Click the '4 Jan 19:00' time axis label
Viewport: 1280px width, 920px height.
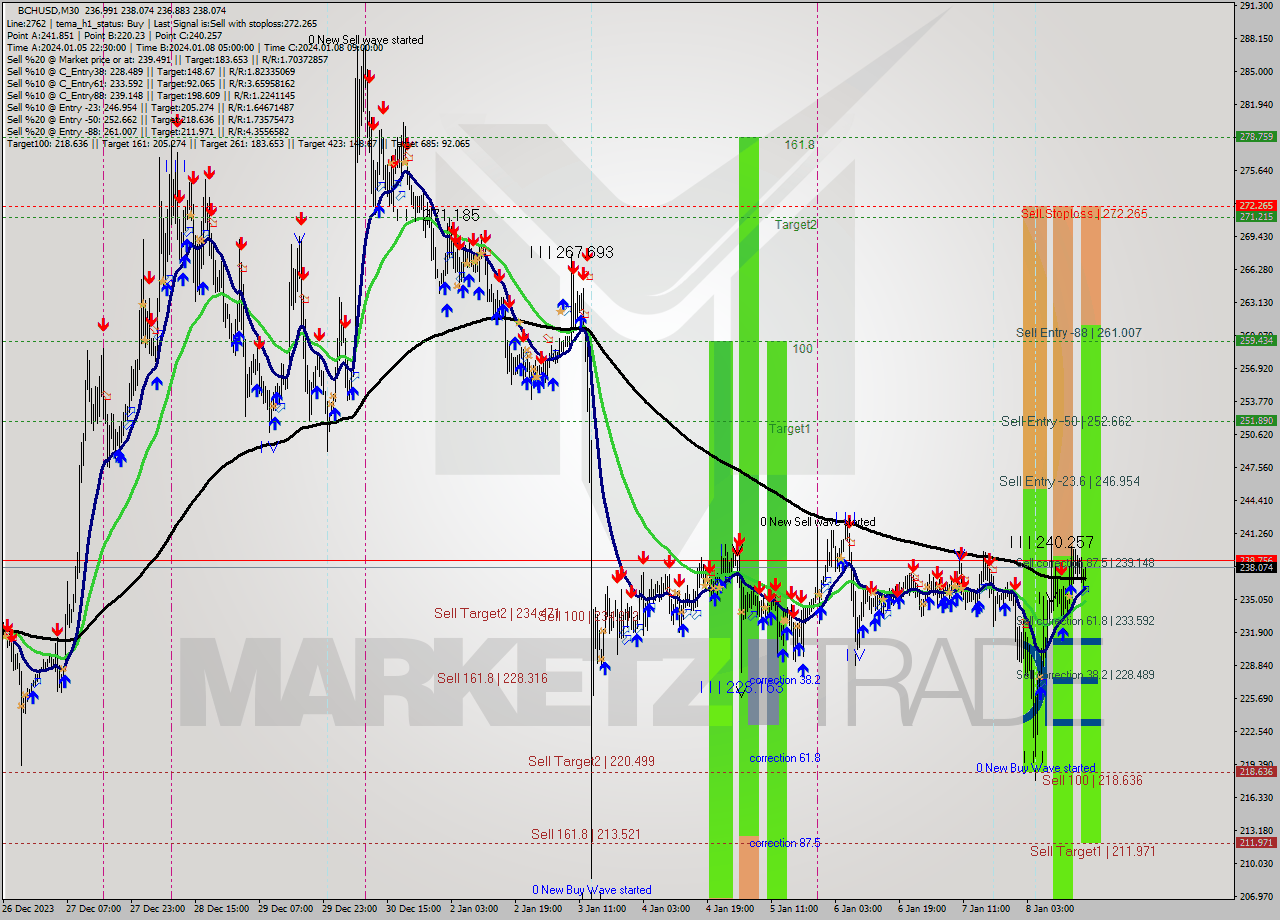point(730,909)
